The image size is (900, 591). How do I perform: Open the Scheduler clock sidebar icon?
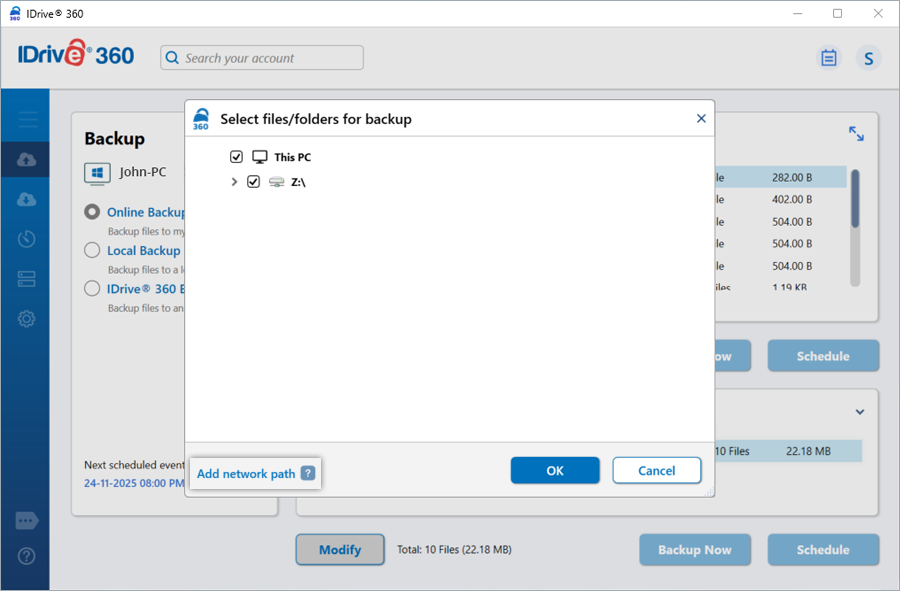pos(26,239)
